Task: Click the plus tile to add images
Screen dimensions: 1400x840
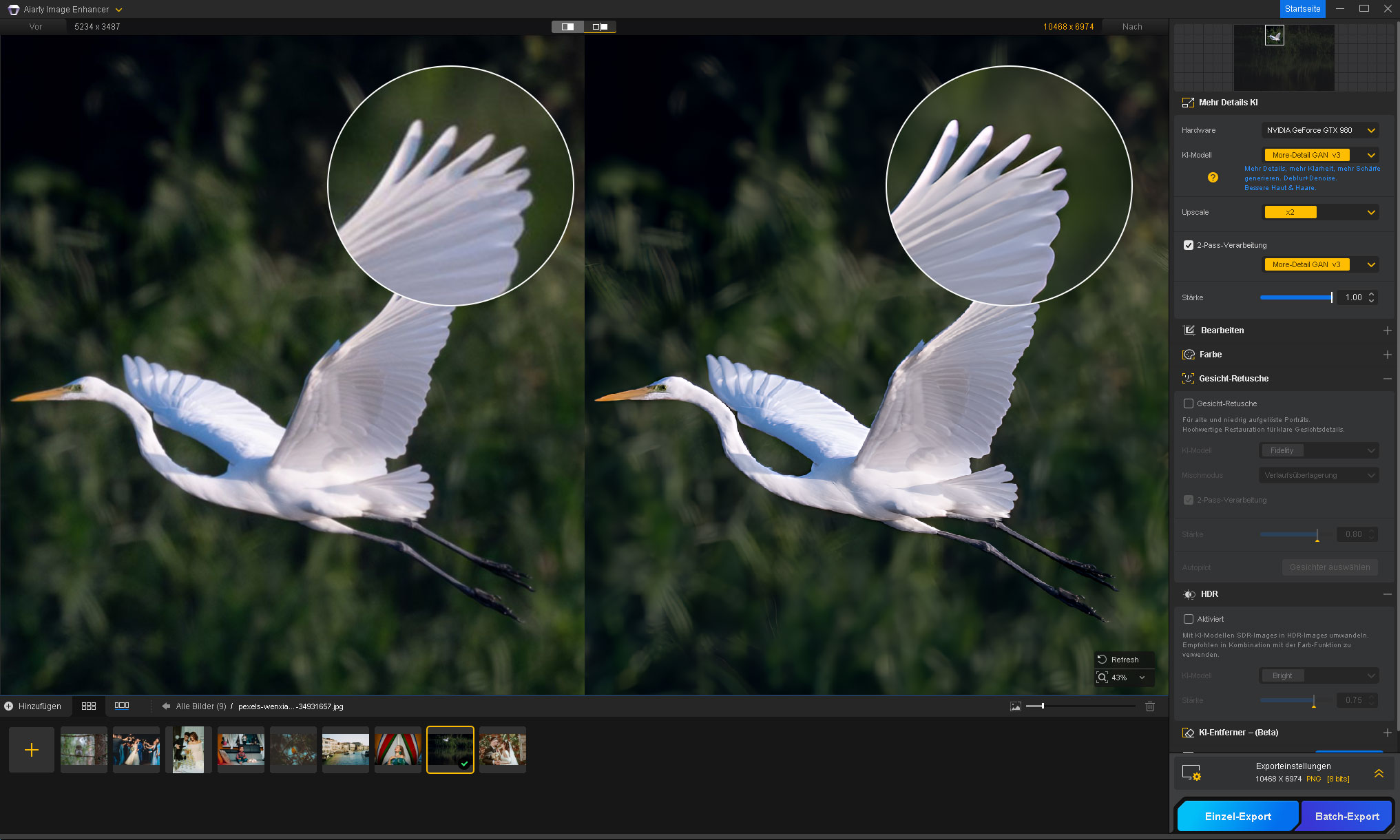Action: pyautogui.click(x=32, y=750)
